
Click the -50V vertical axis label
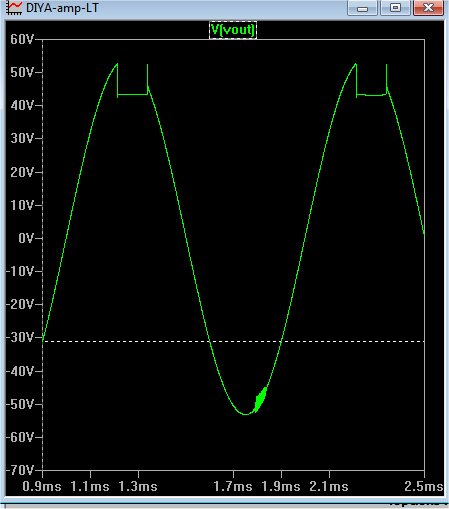pos(20,404)
